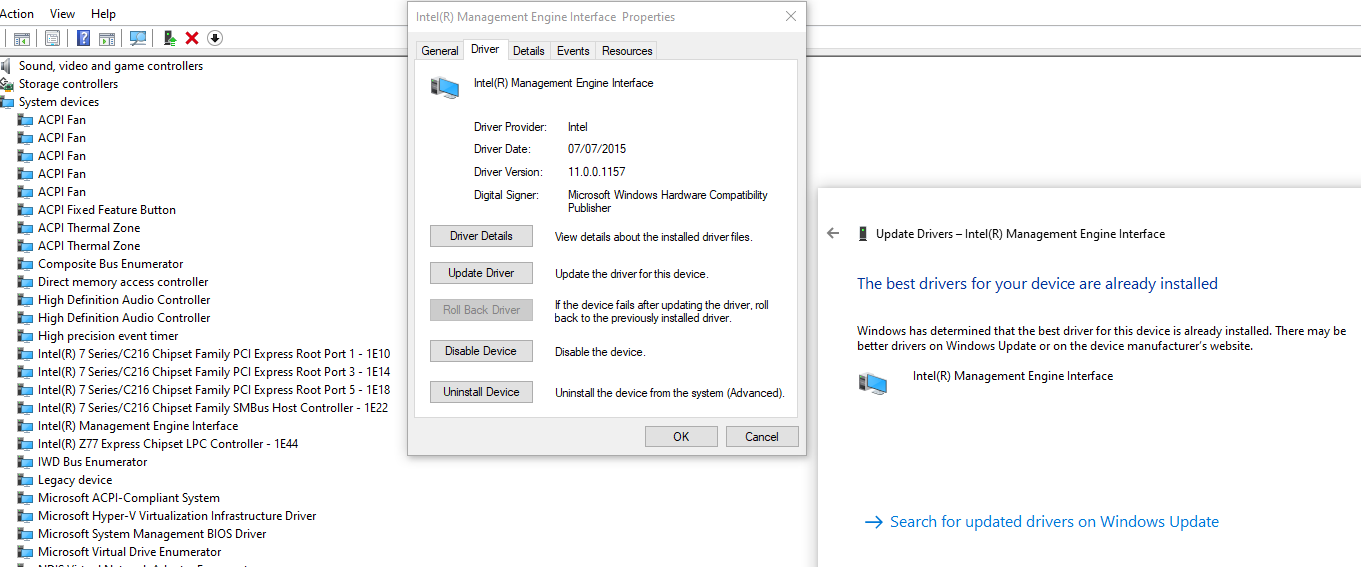
Task: Click icon beside Microsoft ACPI-Compliant System
Action: pyautogui.click(x=26, y=498)
